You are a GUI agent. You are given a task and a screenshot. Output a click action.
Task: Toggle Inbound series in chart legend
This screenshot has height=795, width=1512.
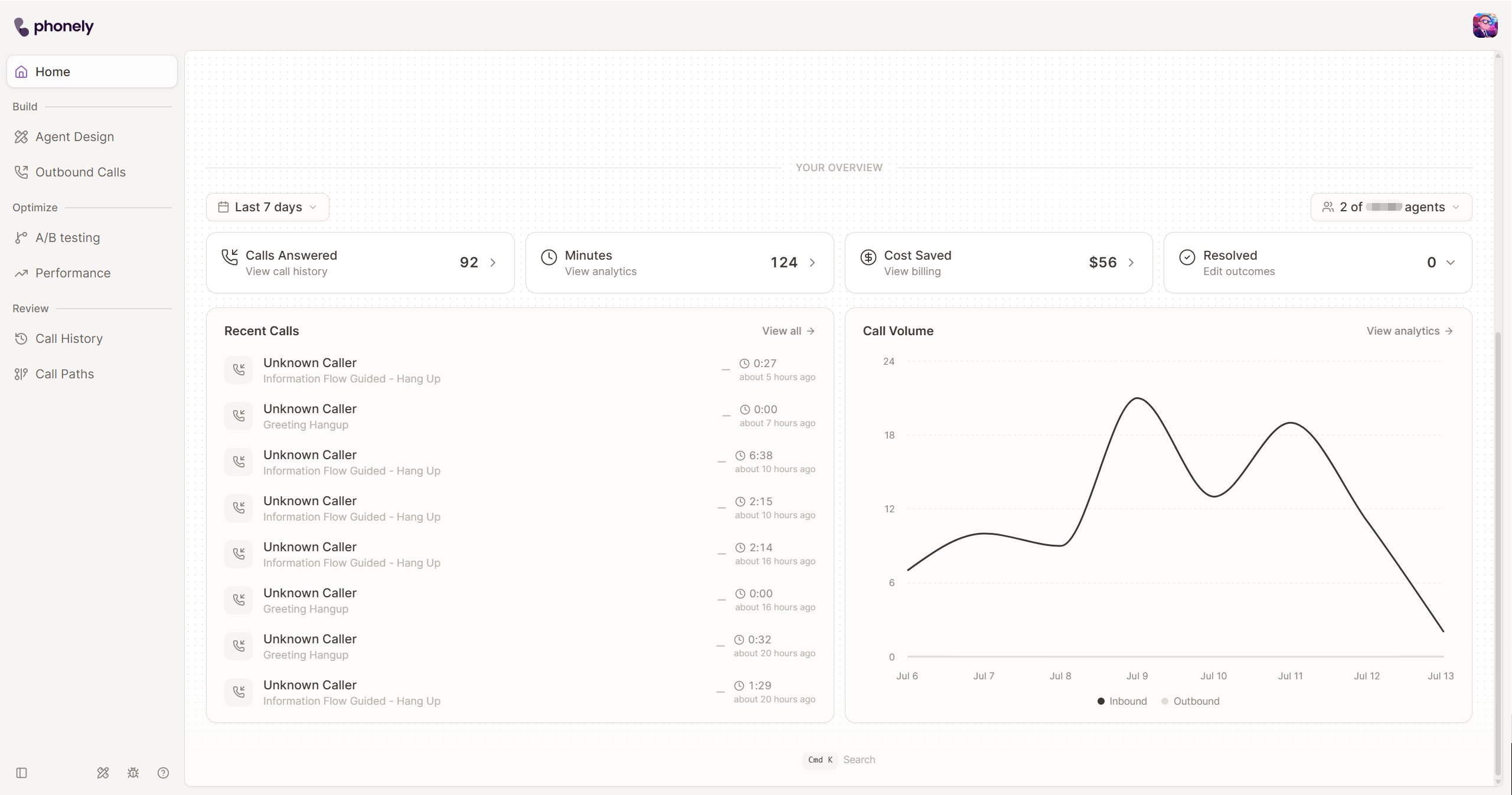1122,701
